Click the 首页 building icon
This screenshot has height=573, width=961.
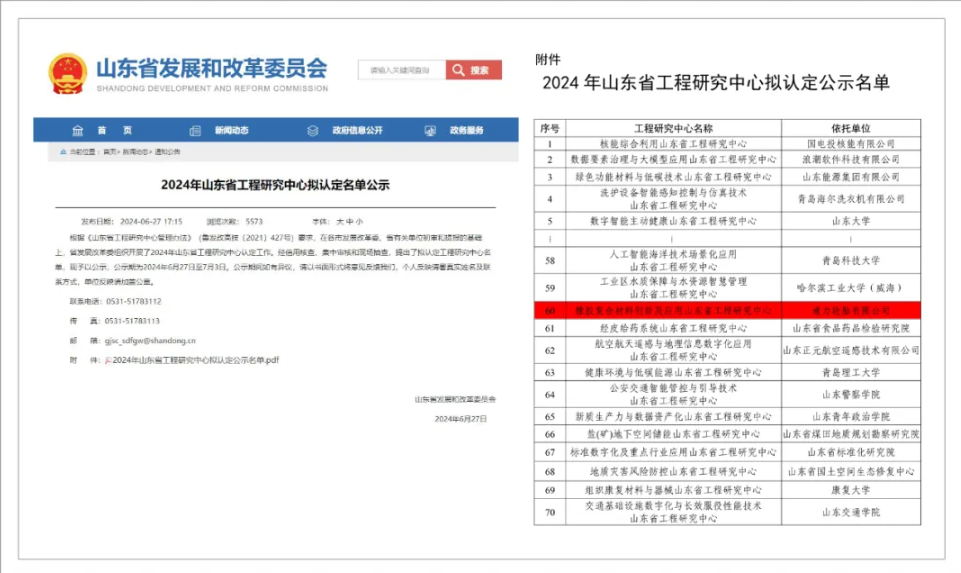(77, 130)
